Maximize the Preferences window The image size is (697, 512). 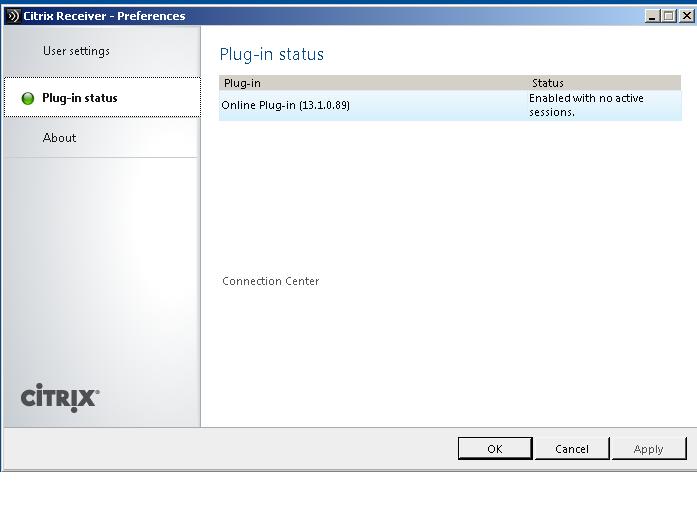pos(669,16)
